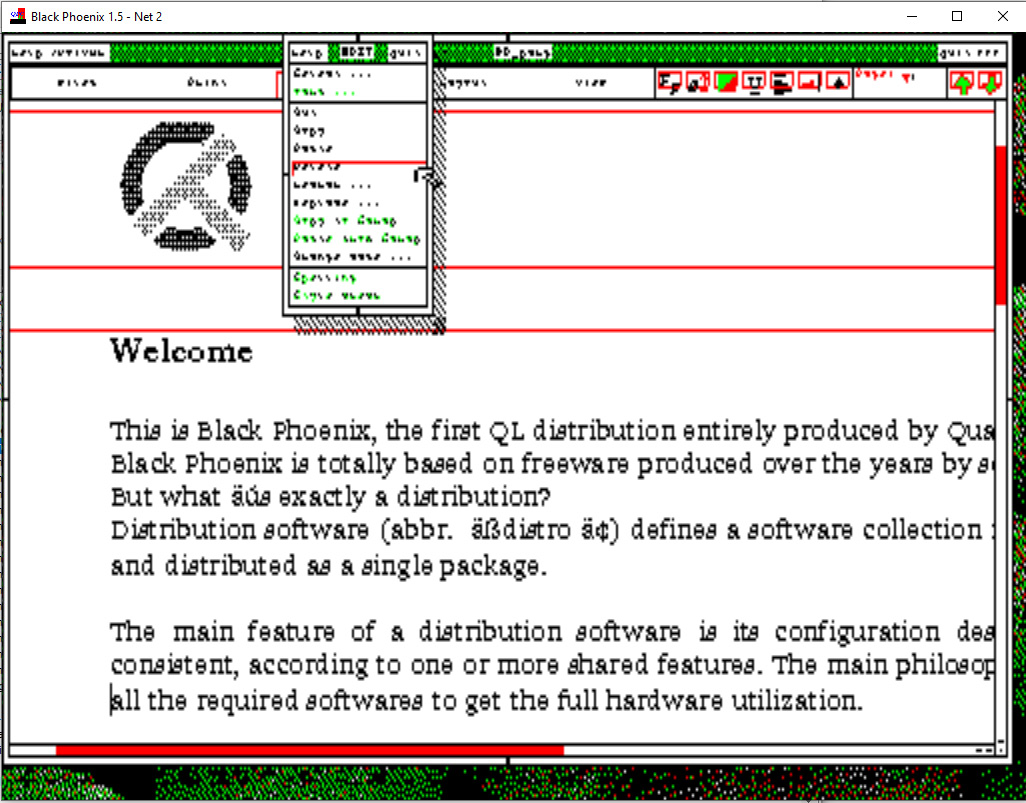This screenshot has height=803, width=1026.
Task: Click the red text field right of toolbar icons
Action: pyautogui.click(x=900, y=82)
